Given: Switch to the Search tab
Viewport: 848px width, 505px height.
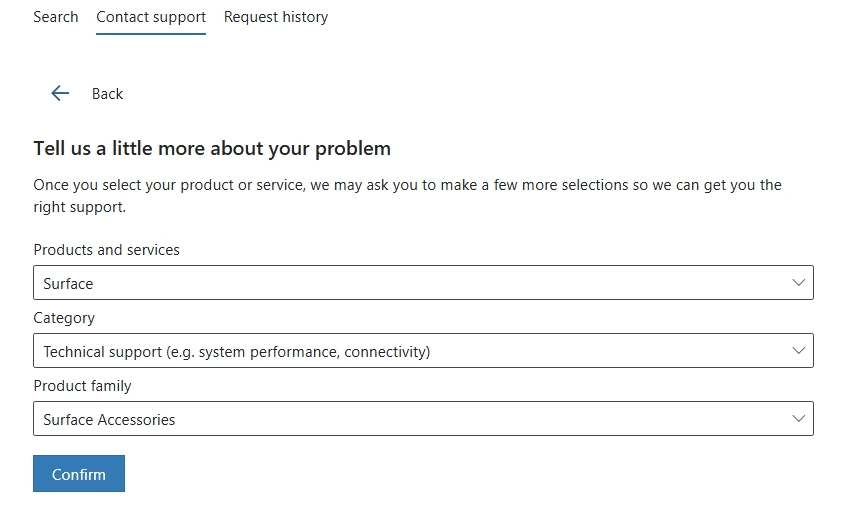Looking at the screenshot, I should pyautogui.click(x=56, y=17).
